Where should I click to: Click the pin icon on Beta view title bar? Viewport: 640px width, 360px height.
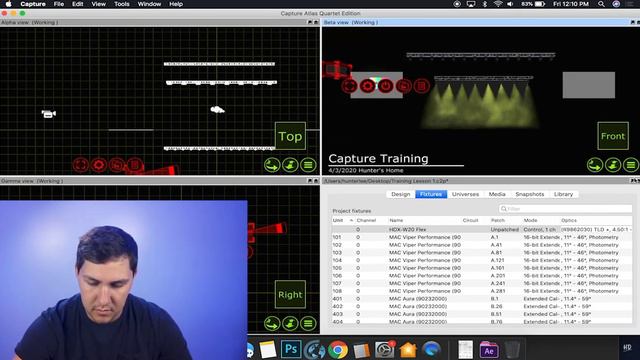tap(632, 22)
